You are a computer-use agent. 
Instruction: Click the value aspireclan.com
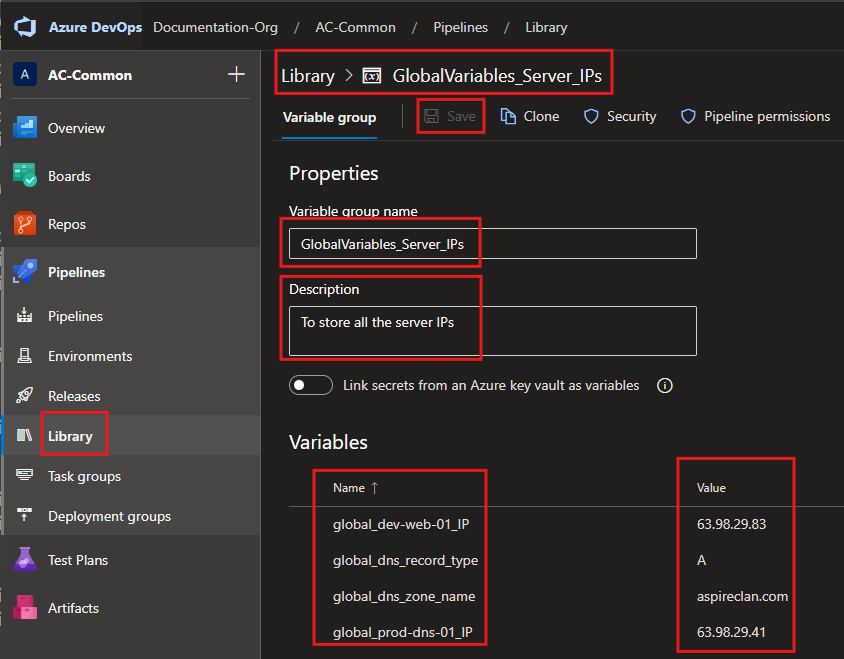(x=742, y=597)
